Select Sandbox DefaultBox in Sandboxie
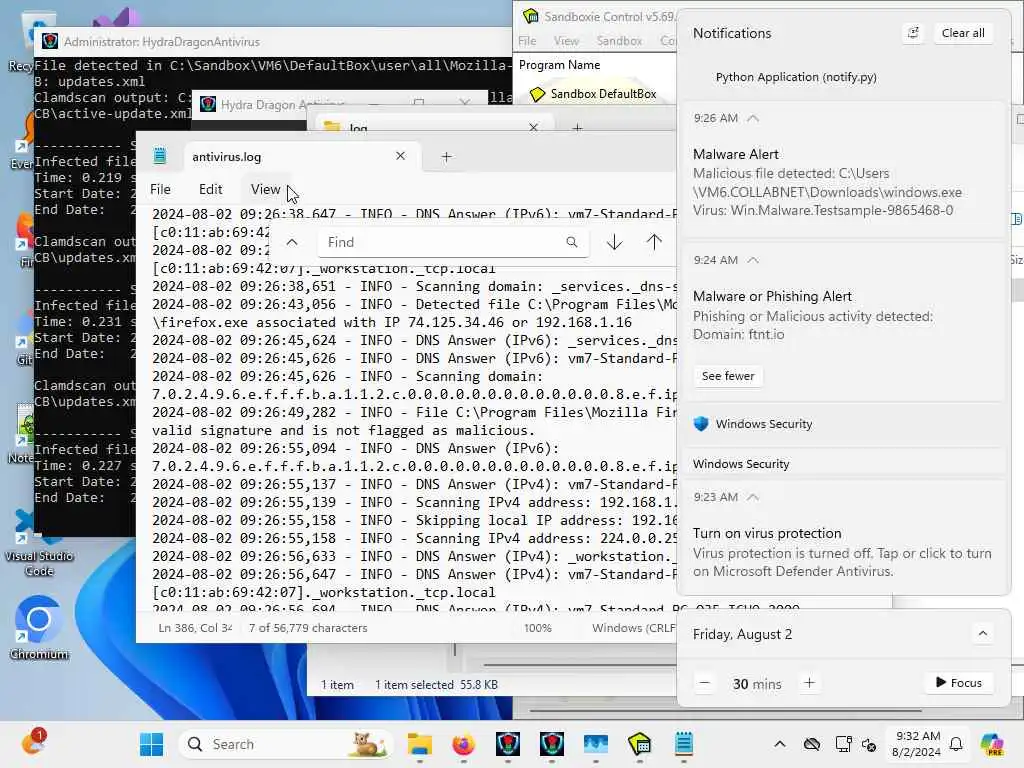This screenshot has height=768, width=1024. 603,94
